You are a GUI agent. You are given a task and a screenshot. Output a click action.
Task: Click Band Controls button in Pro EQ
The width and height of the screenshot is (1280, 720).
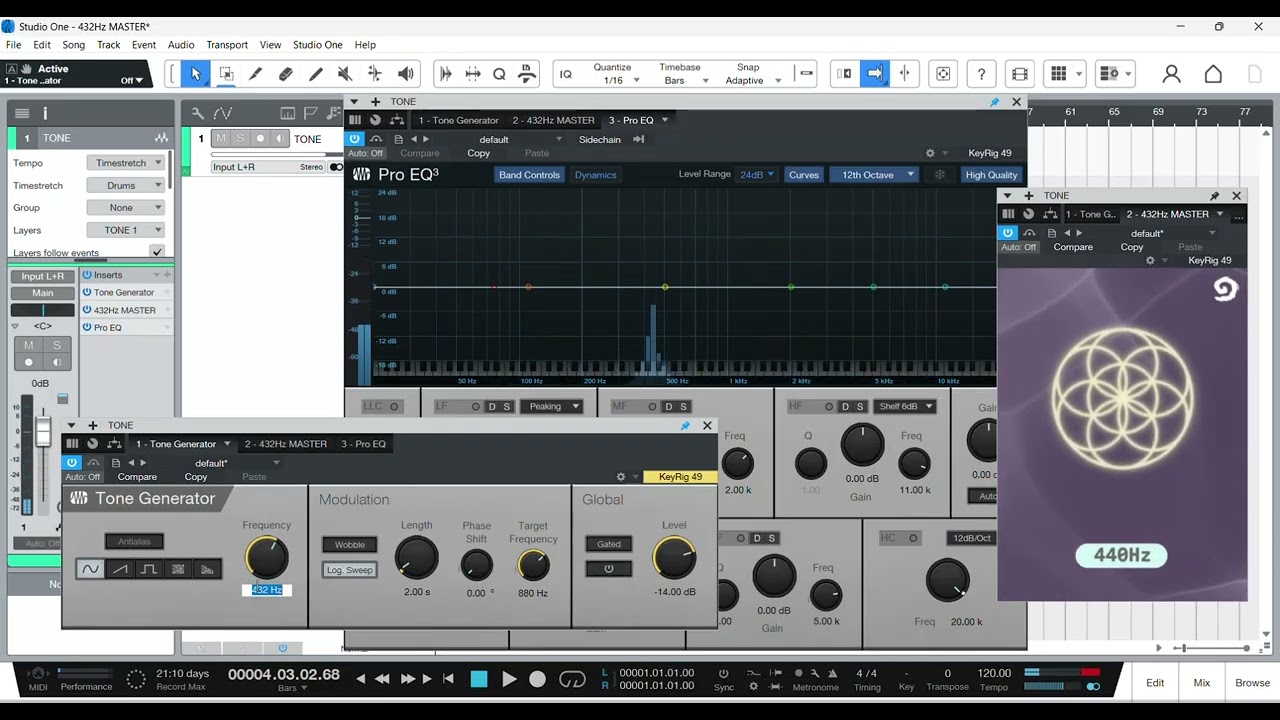coord(529,175)
